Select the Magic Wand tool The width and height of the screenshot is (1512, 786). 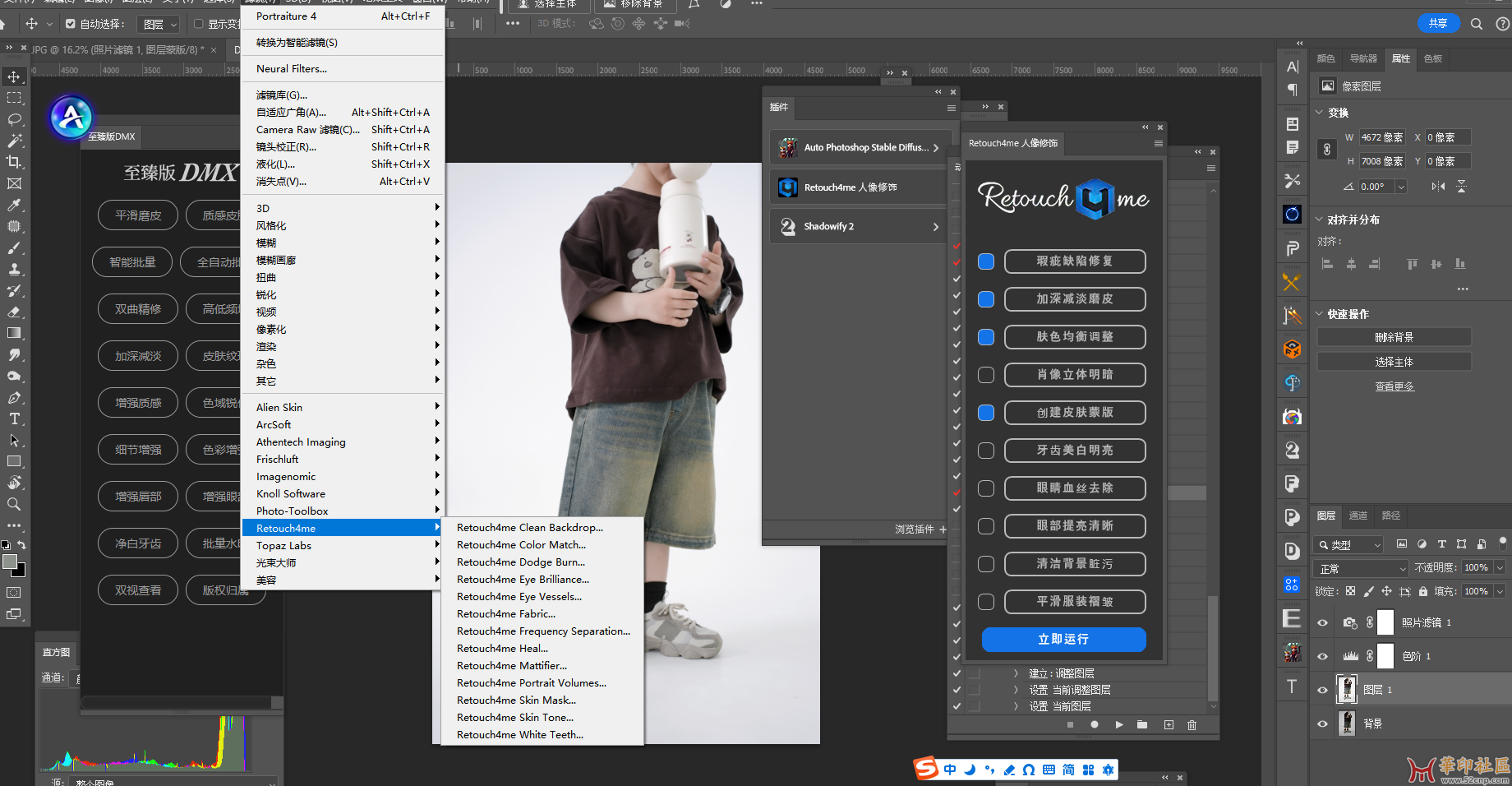[14, 141]
